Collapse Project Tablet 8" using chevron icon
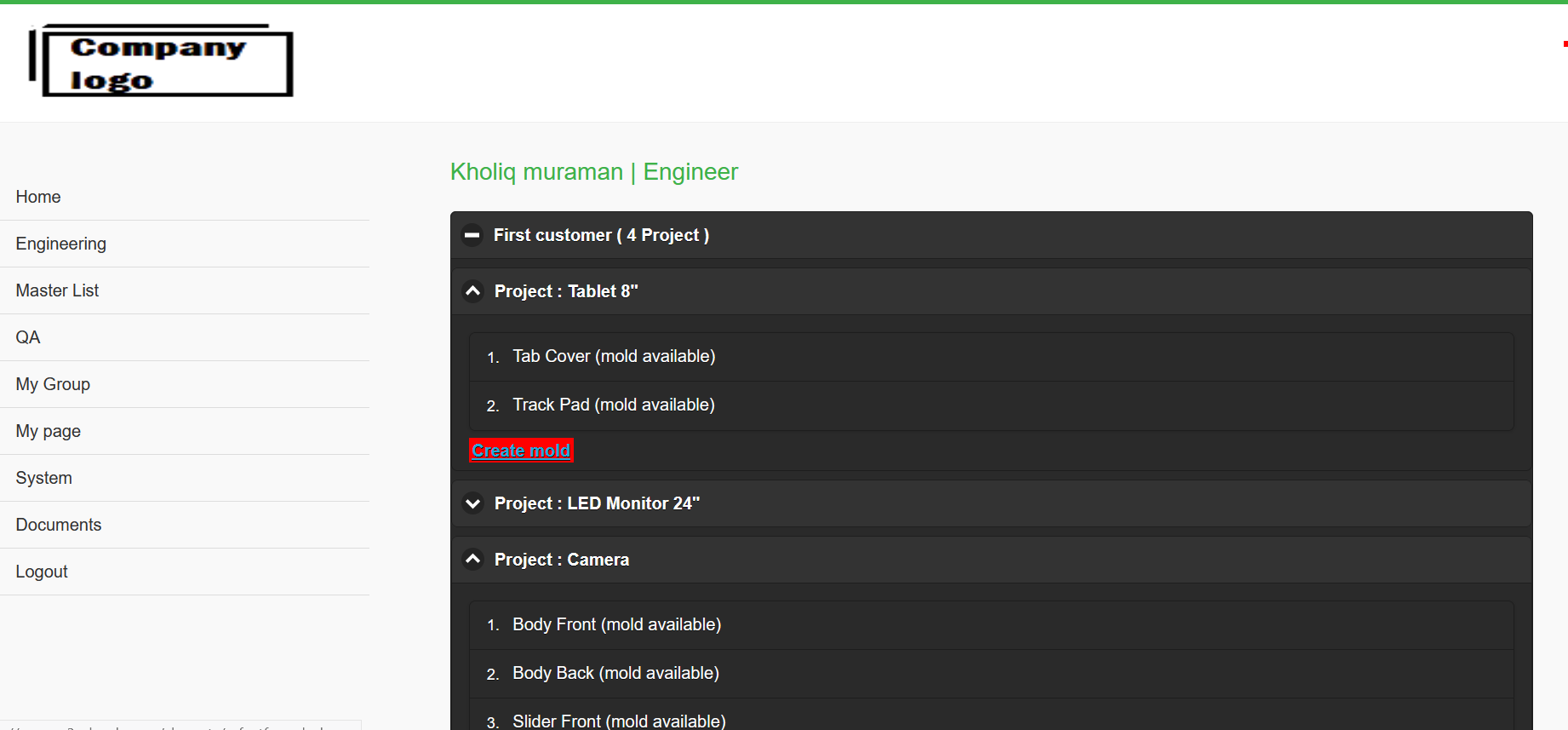This screenshot has height=730, width=1568. (x=472, y=291)
